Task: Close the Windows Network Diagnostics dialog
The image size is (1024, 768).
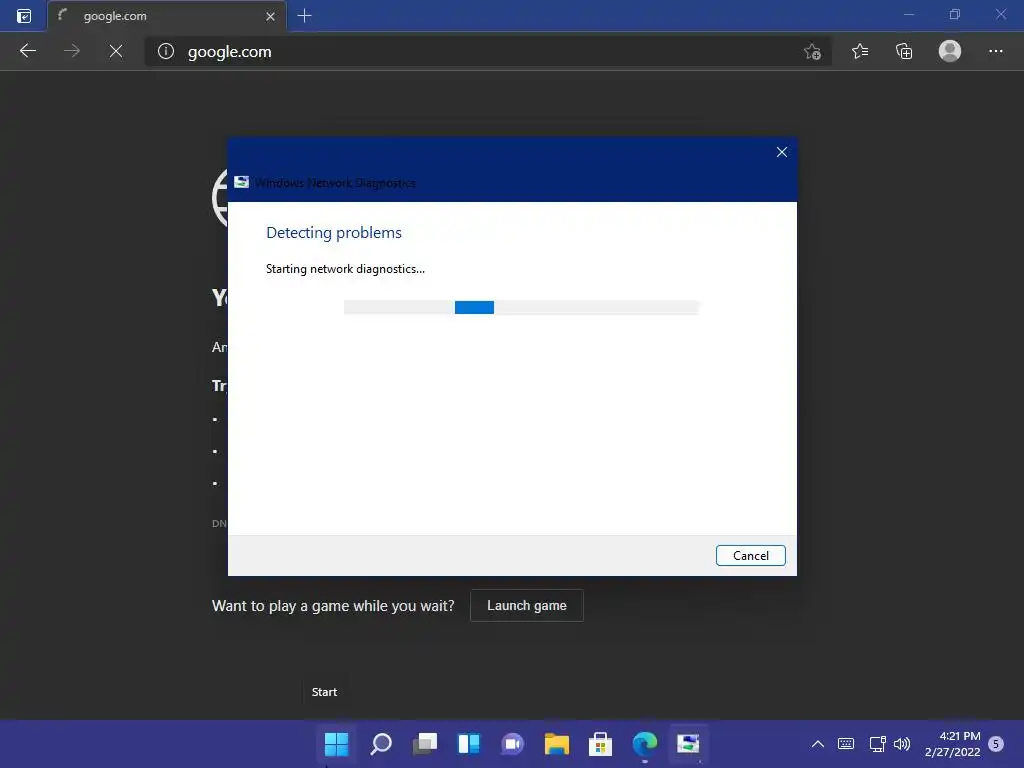Action: 782,152
